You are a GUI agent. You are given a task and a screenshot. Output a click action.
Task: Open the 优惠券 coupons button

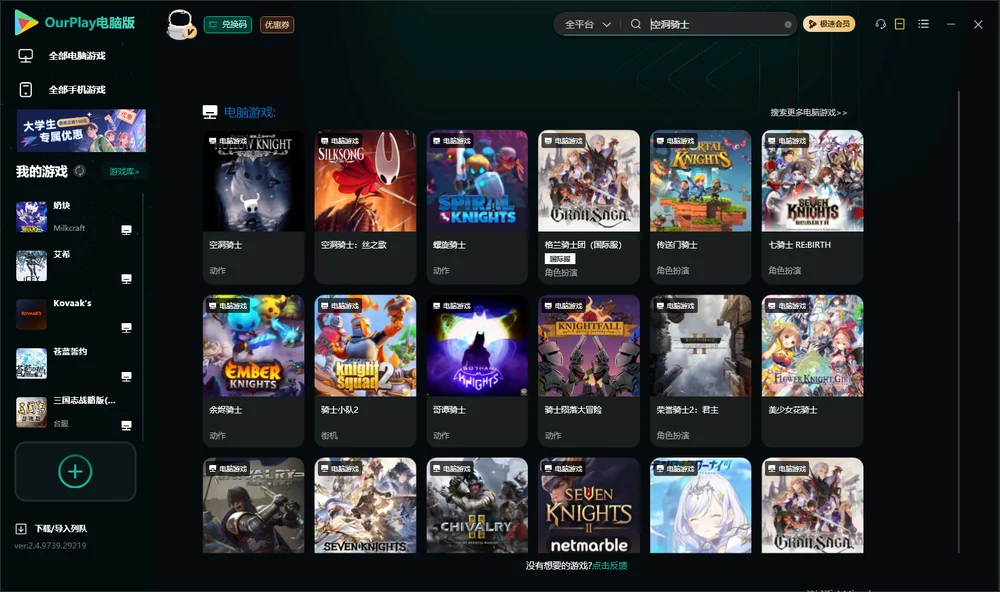pos(277,25)
